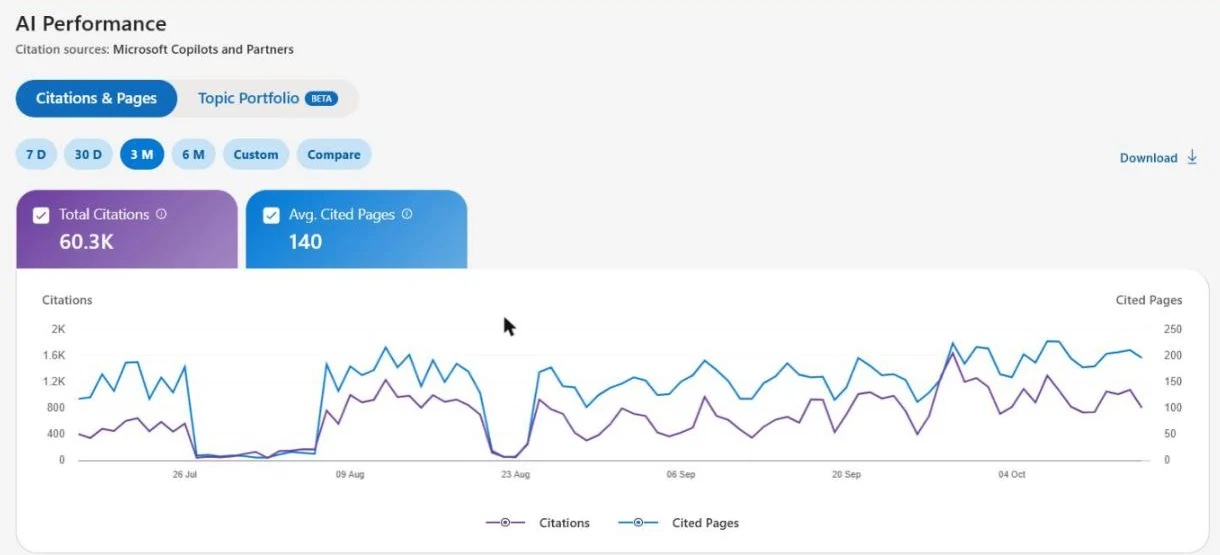The height and width of the screenshot is (555, 1220).
Task: Click the 1.6K label on Citations axis
Action: (x=54, y=355)
